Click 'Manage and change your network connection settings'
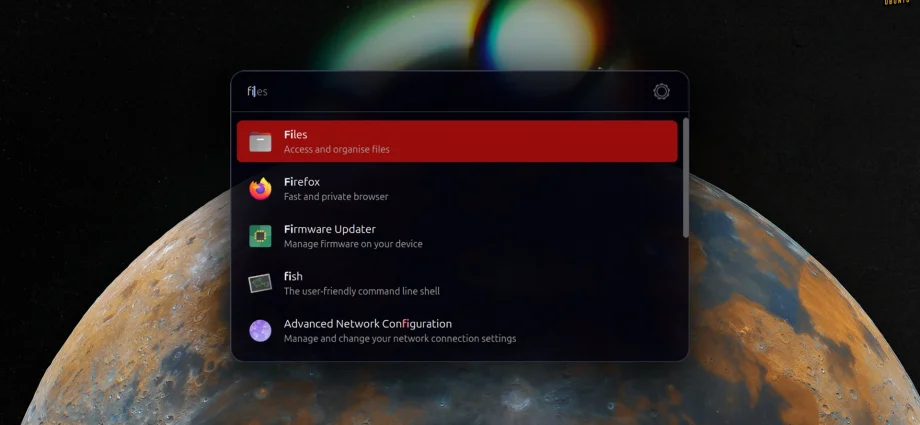 pyautogui.click(x=400, y=339)
